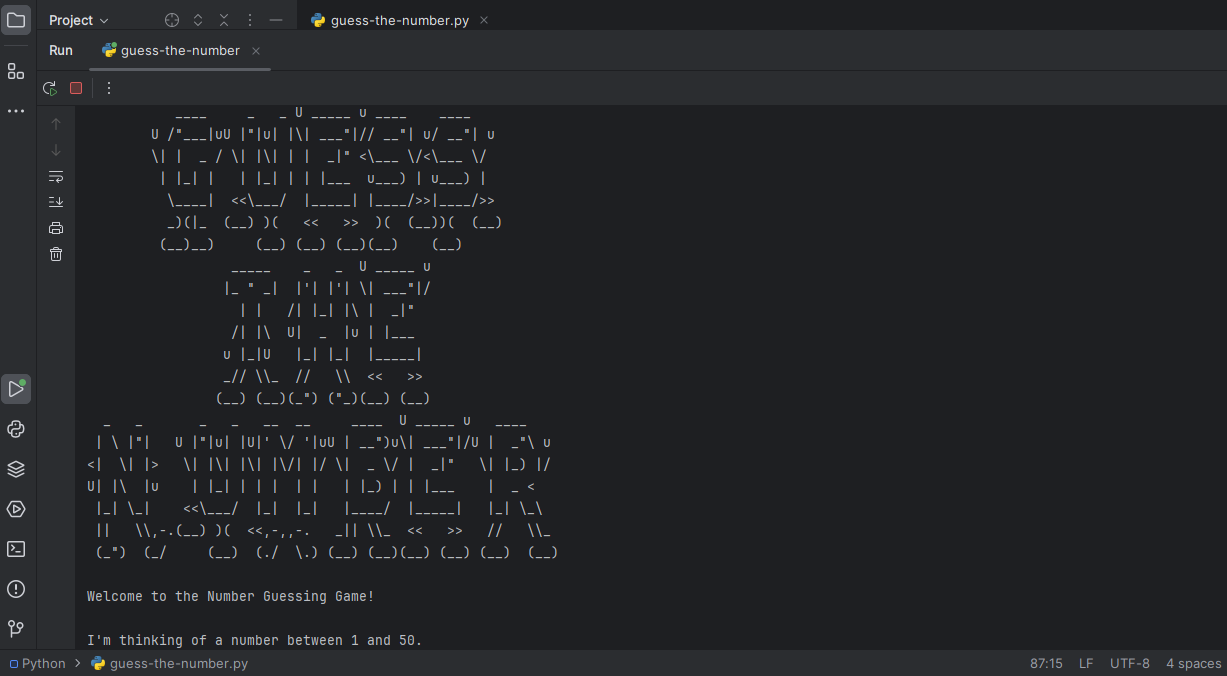Viewport: 1227px width, 676px height.
Task: Toggle scroll to end of output
Action: coord(56,202)
